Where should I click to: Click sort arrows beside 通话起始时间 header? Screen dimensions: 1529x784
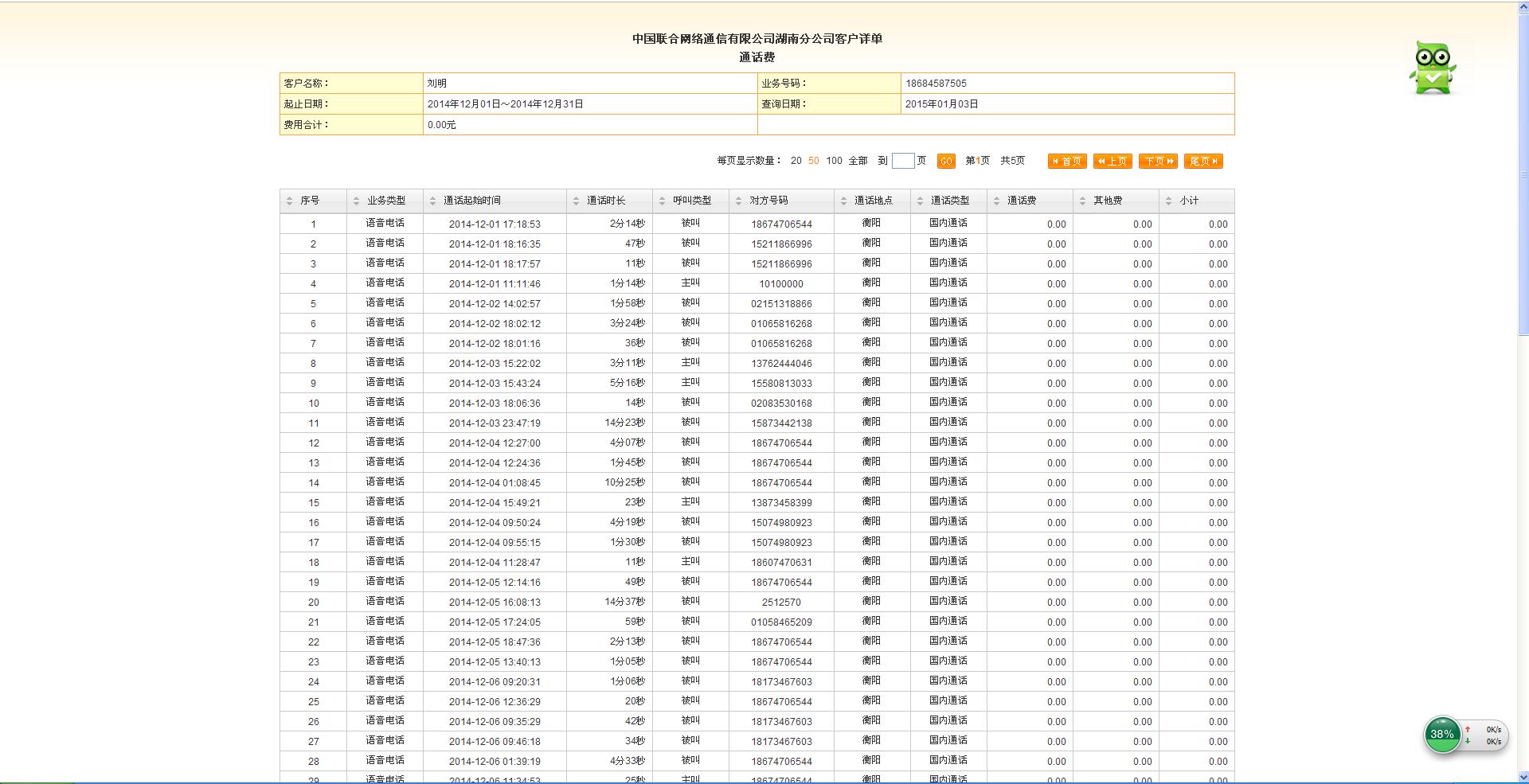432,201
